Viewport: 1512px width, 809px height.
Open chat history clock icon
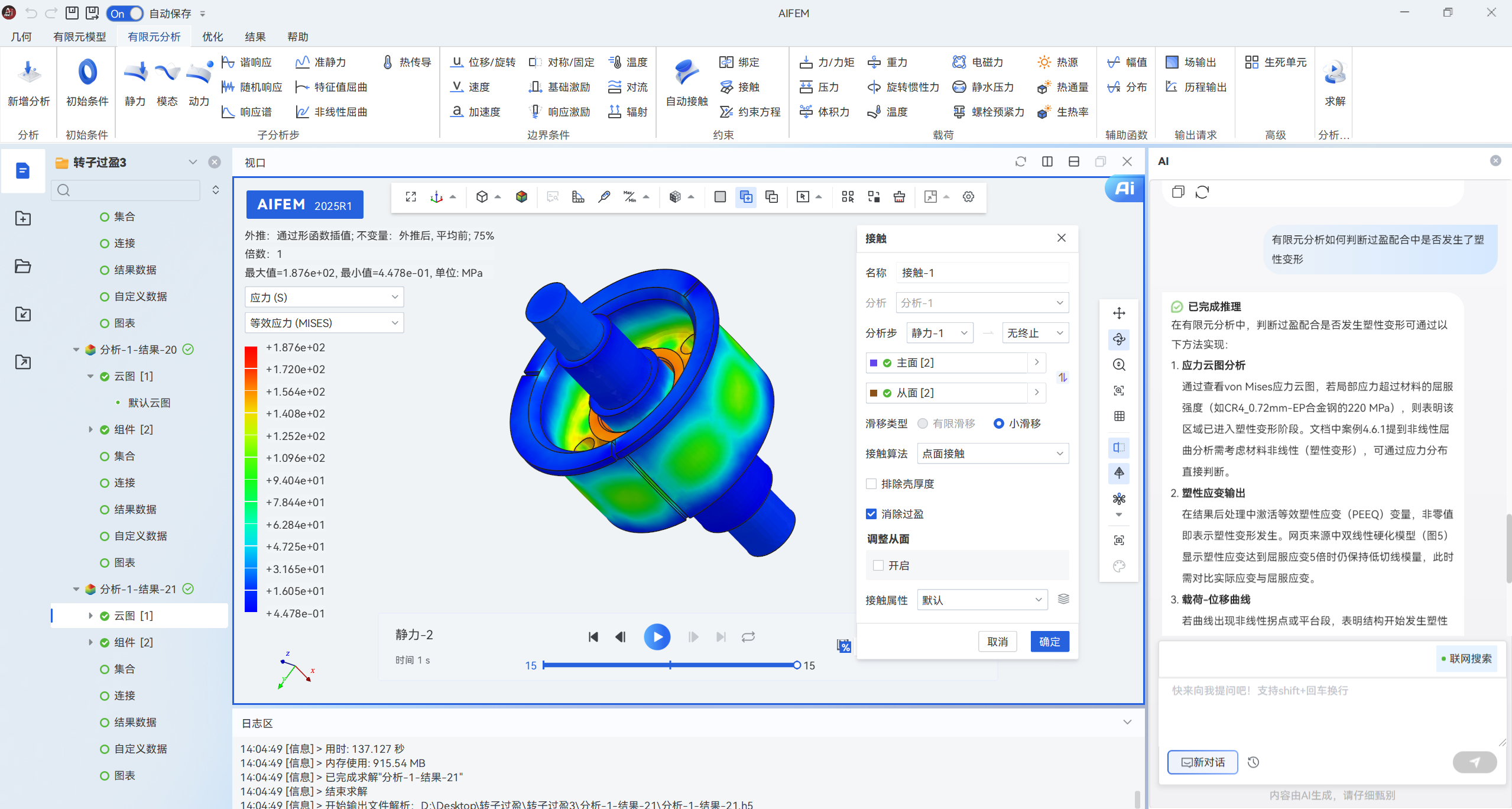tap(1253, 762)
